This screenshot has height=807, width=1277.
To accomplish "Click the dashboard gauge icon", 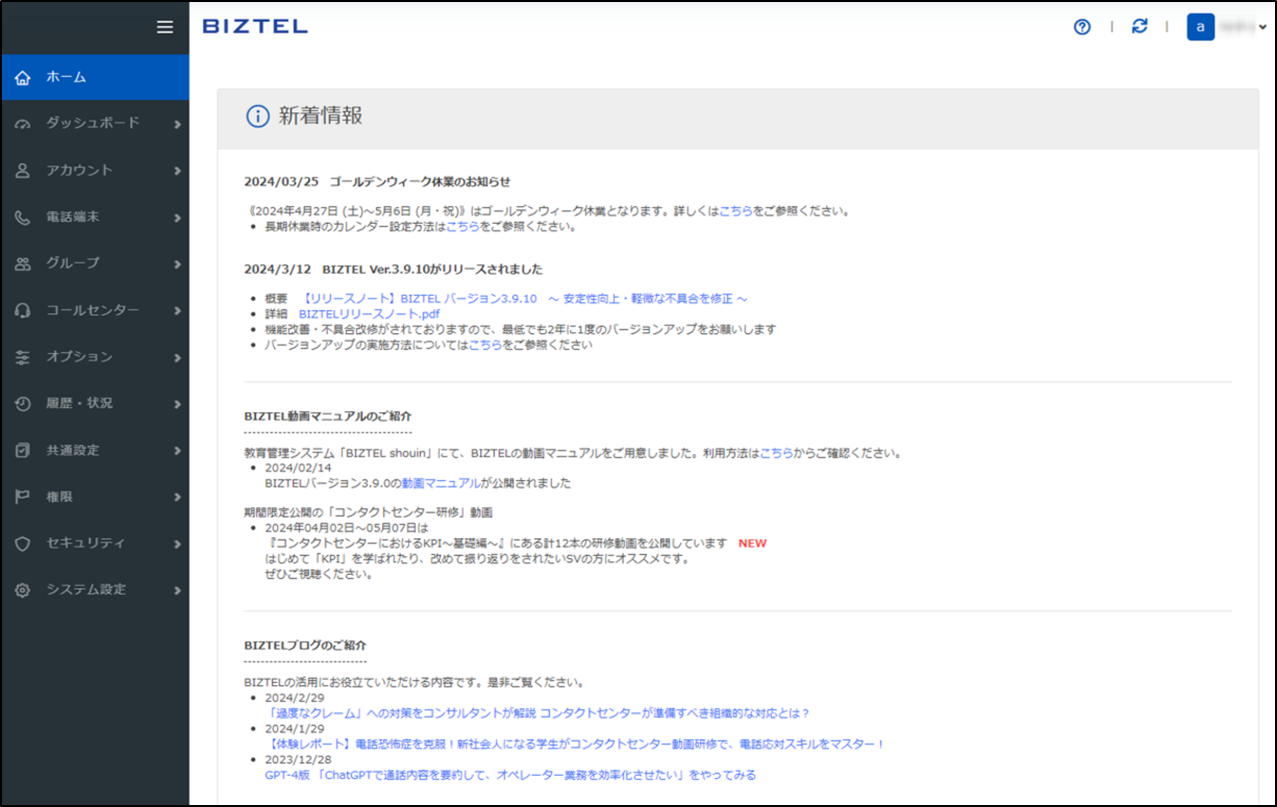I will [23, 124].
